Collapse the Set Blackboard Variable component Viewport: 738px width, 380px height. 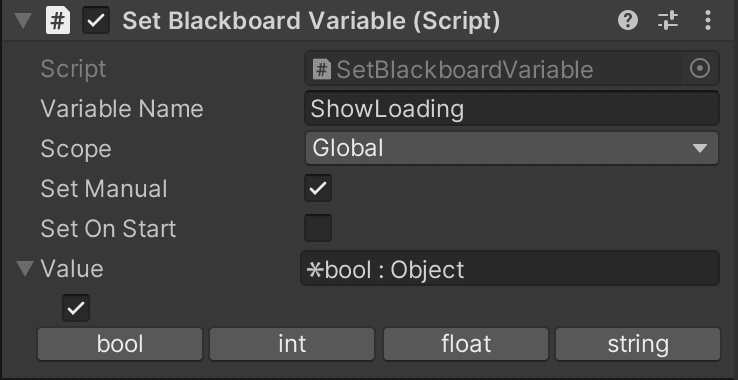[23, 21]
